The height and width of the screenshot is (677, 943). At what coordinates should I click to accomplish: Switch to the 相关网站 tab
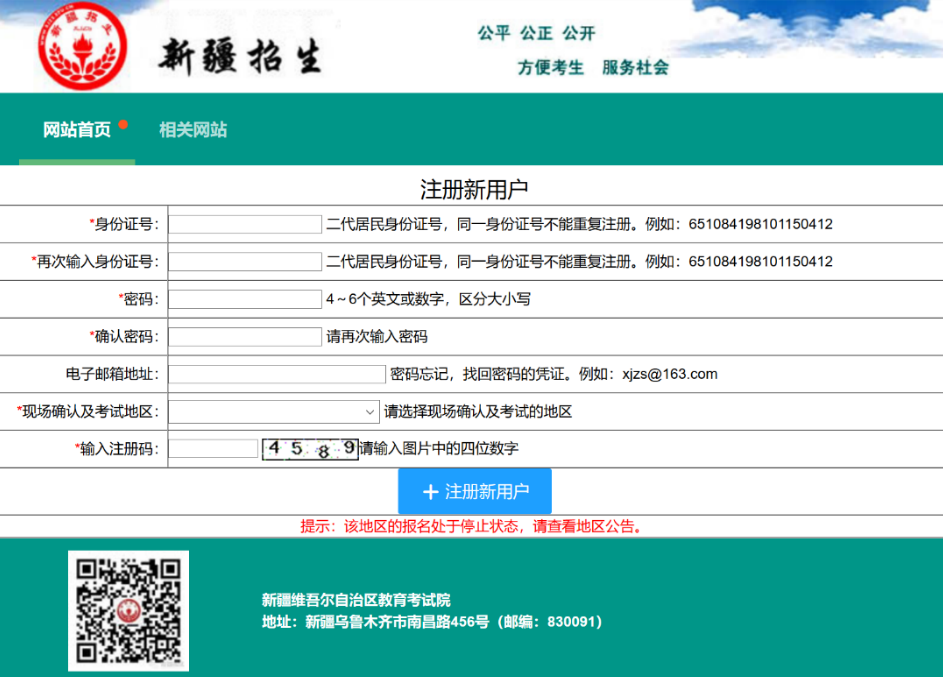(193, 130)
